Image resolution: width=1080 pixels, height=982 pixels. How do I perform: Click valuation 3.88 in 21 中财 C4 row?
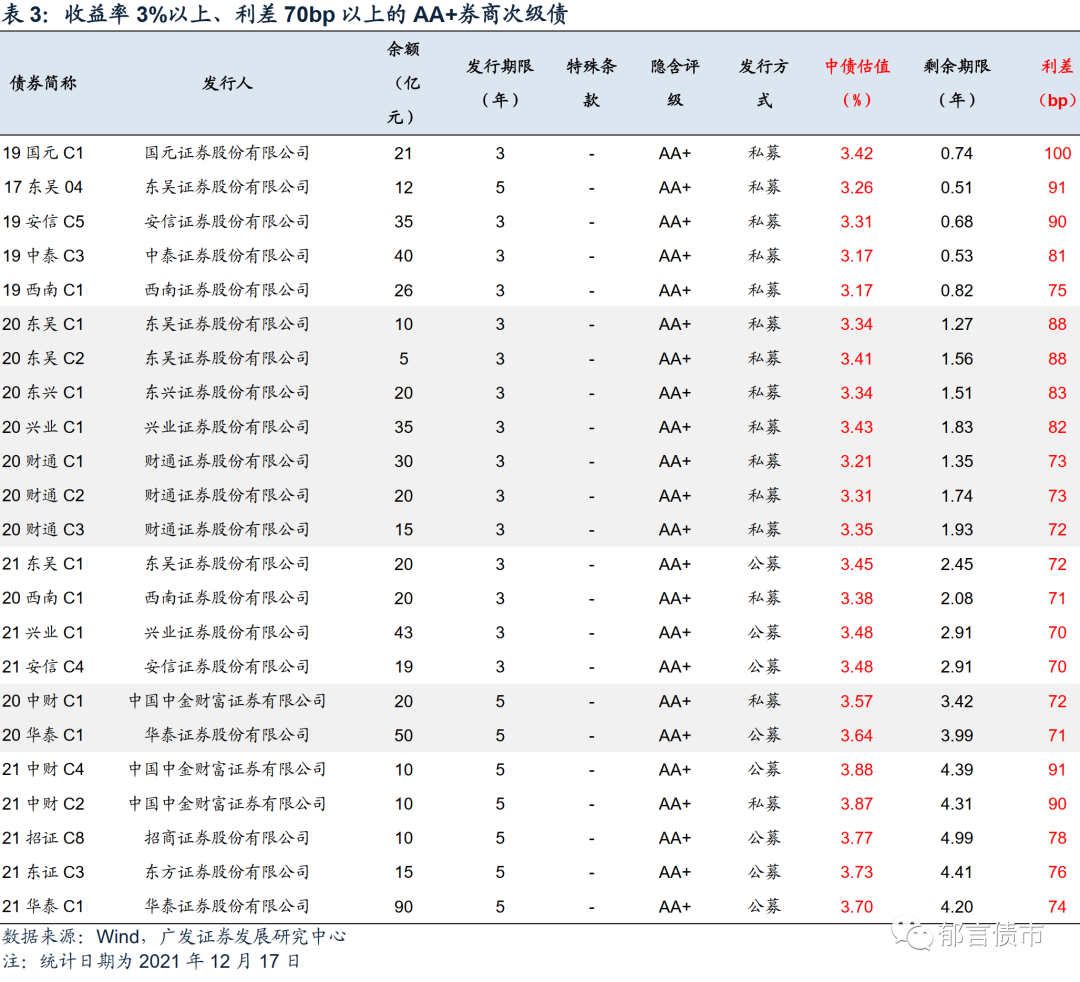[856, 769]
